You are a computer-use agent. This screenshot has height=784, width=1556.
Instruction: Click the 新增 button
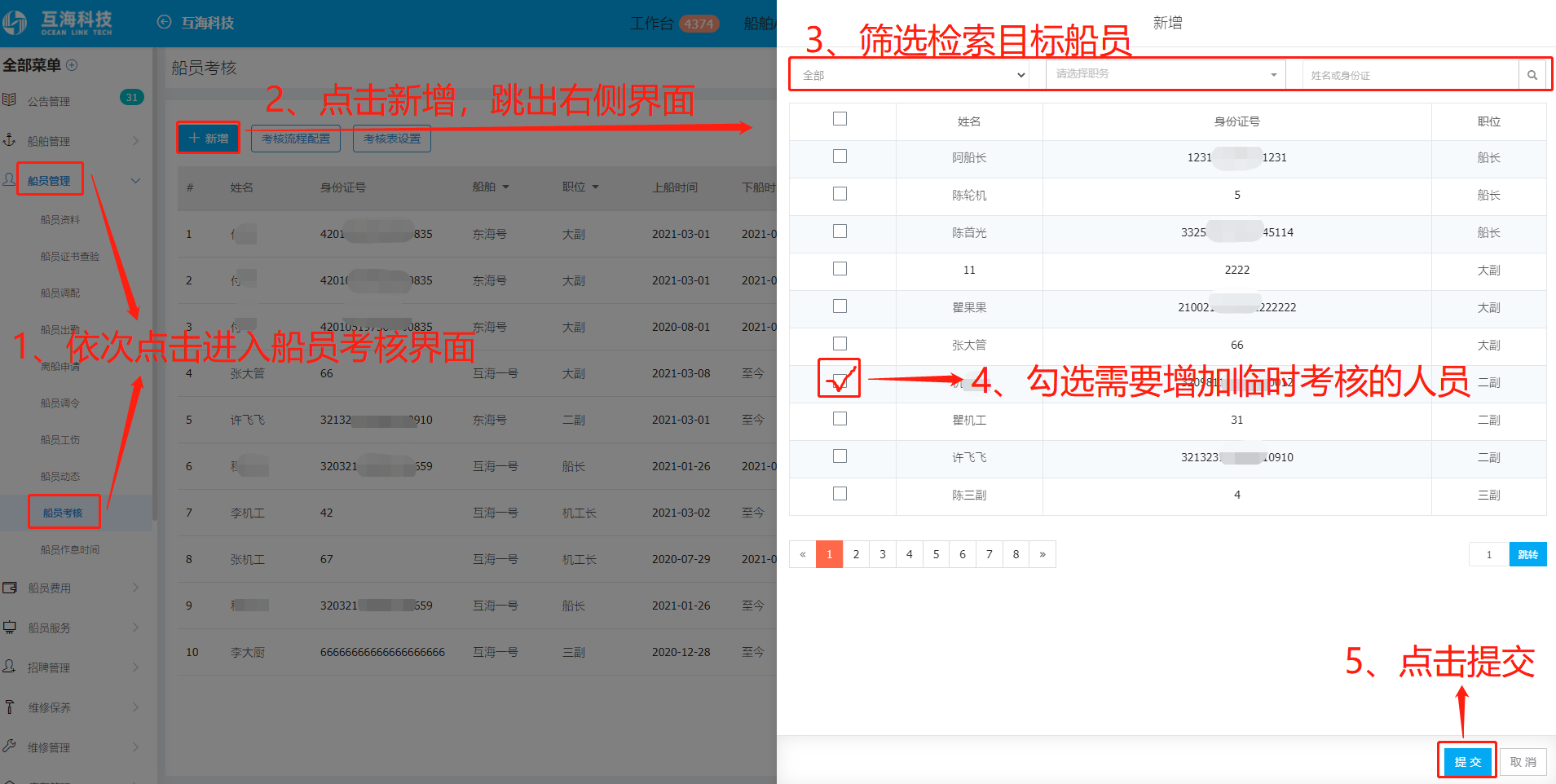[209, 139]
